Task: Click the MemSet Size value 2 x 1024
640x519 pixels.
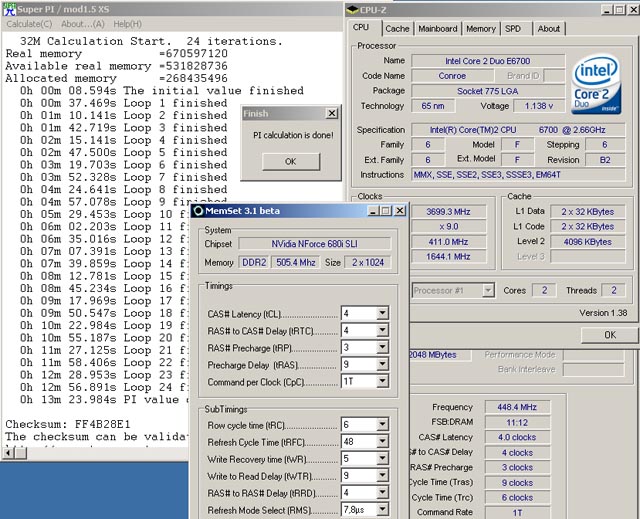Action: coord(368,262)
